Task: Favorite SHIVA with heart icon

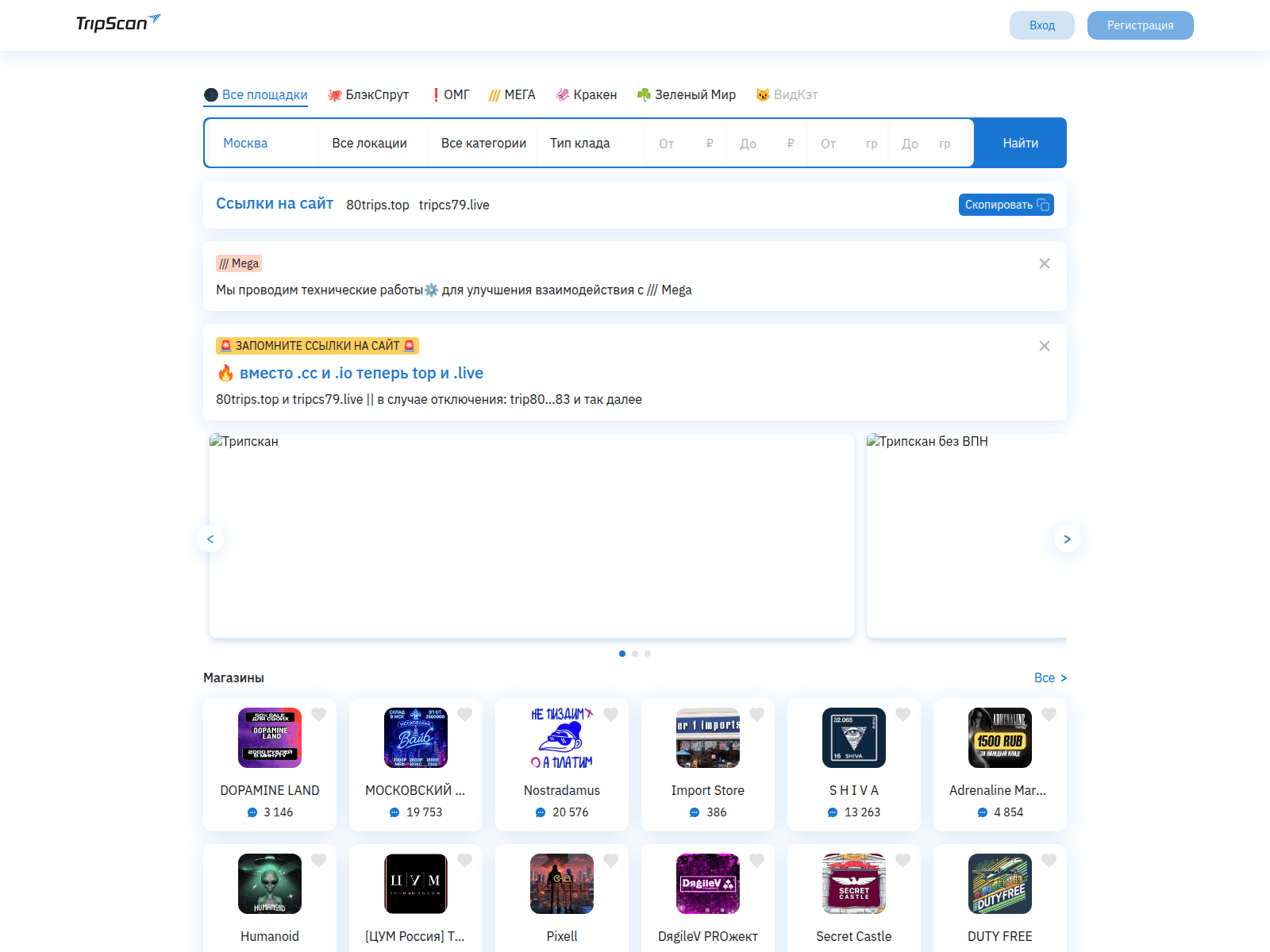Action: coord(903,715)
